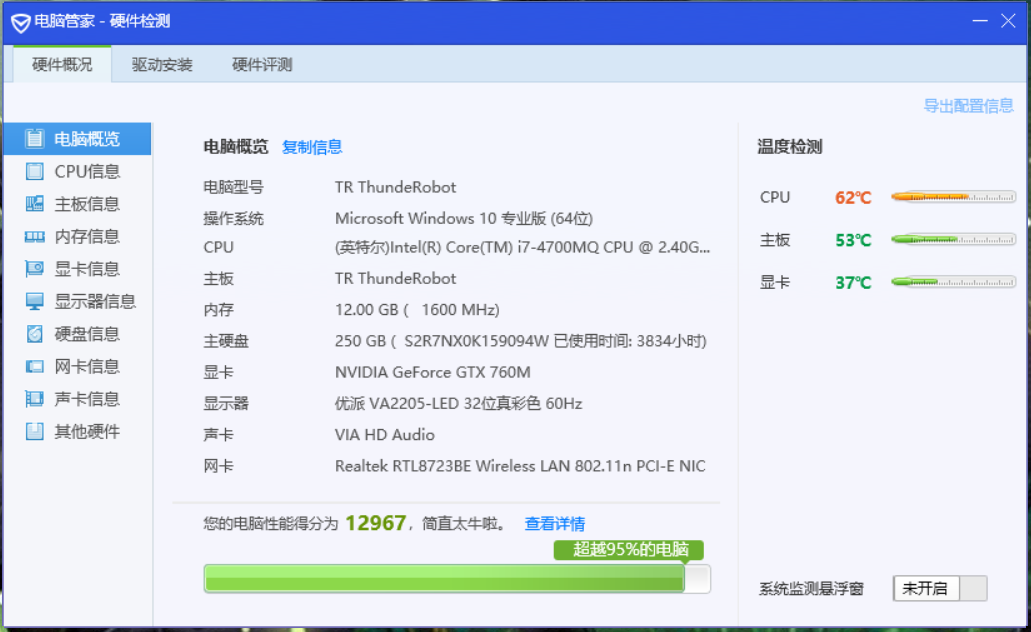The image size is (1031, 632).
Task: Select 声卡信息 label in sidebar
Action: pyautogui.click(x=87, y=399)
